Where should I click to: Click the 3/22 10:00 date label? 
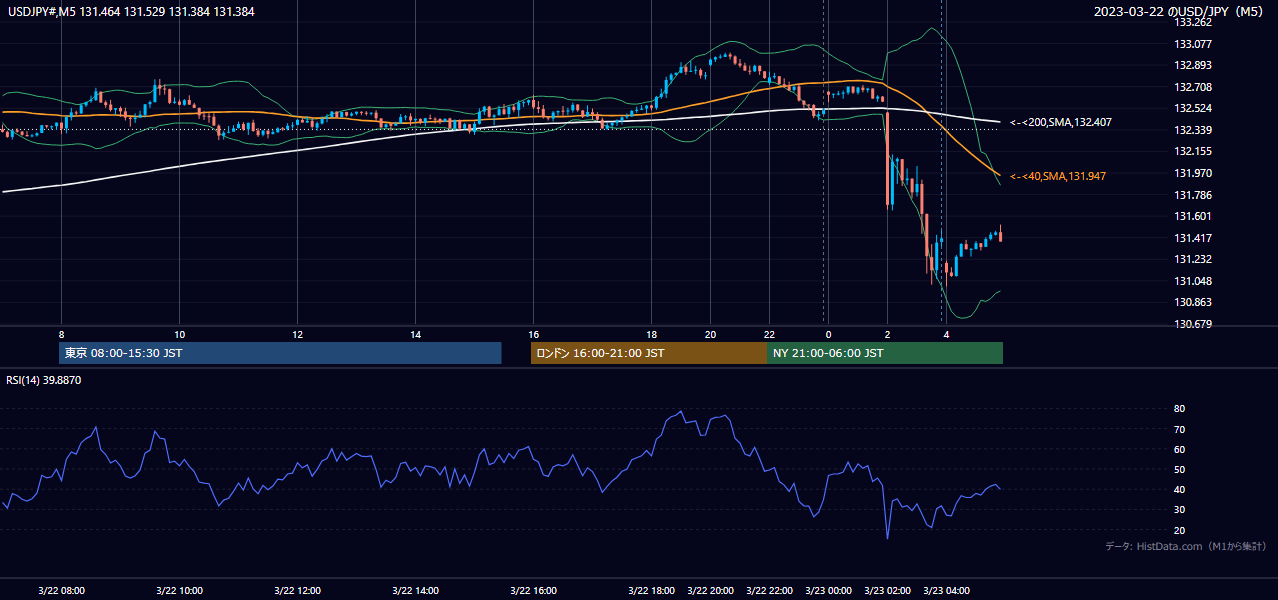pyautogui.click(x=179, y=590)
